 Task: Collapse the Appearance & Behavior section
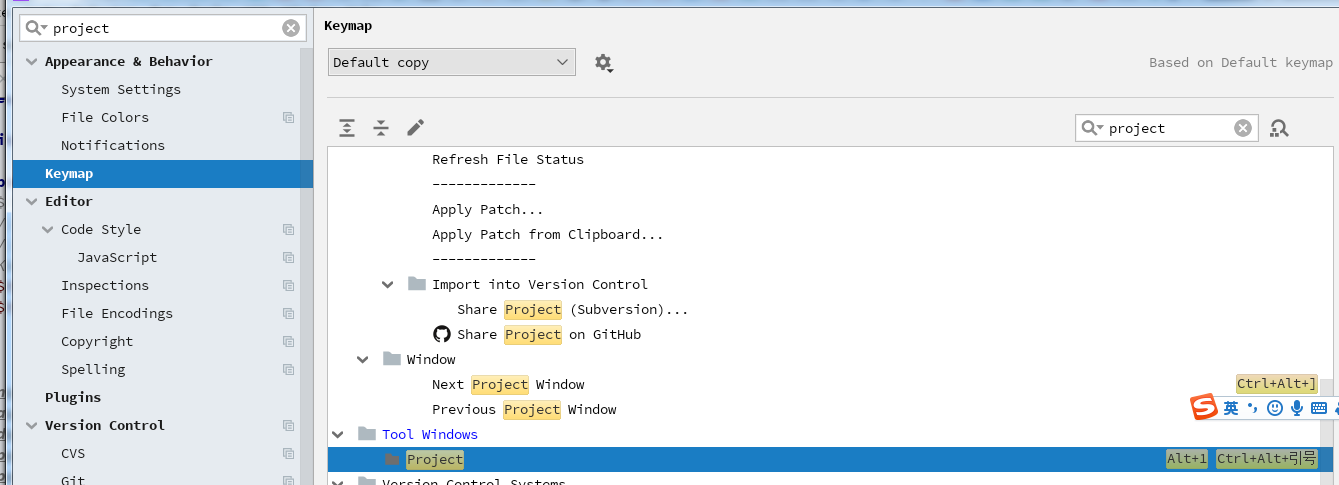pos(31,61)
